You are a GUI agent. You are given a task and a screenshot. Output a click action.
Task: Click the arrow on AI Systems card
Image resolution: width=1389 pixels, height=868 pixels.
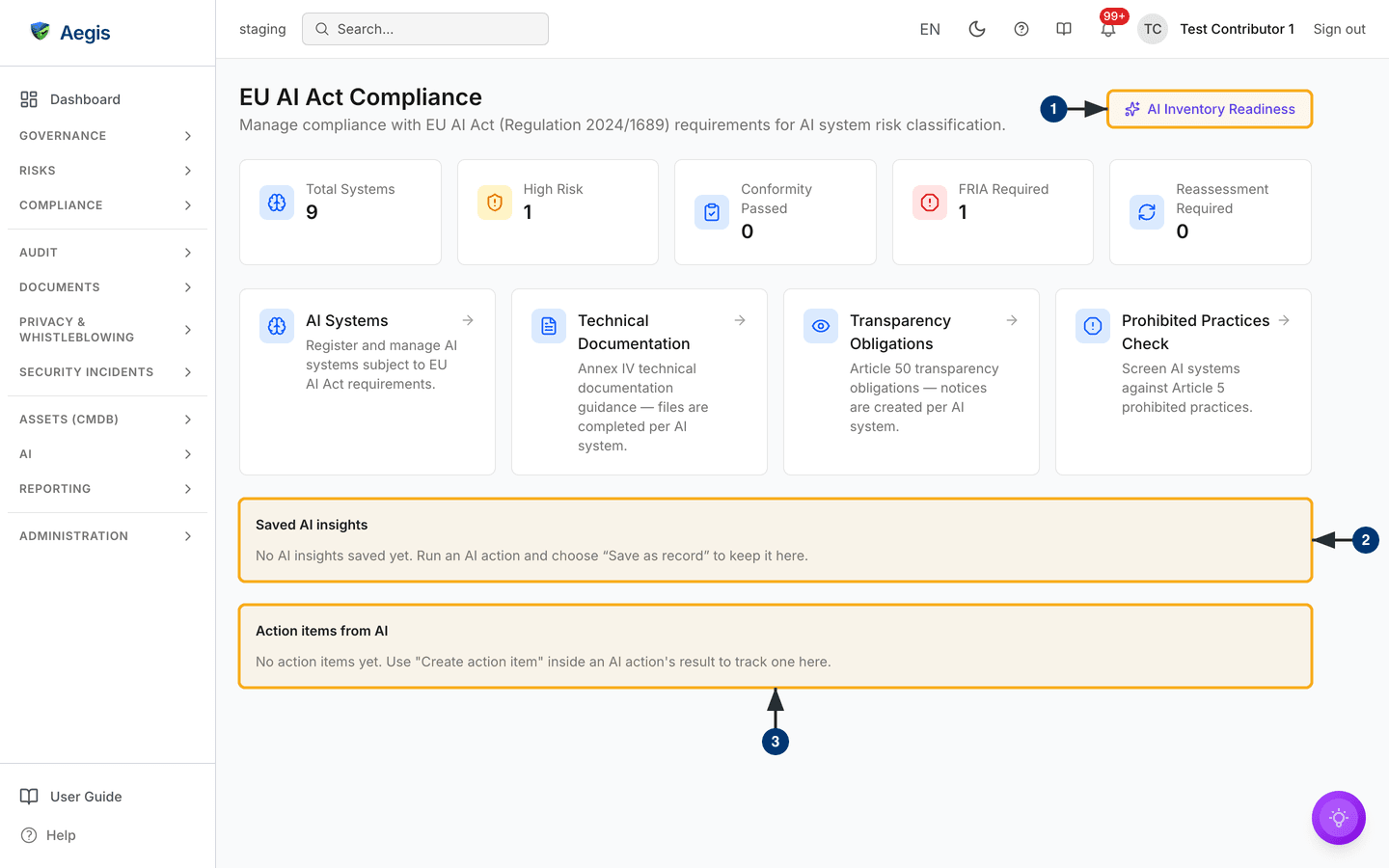pos(468,320)
